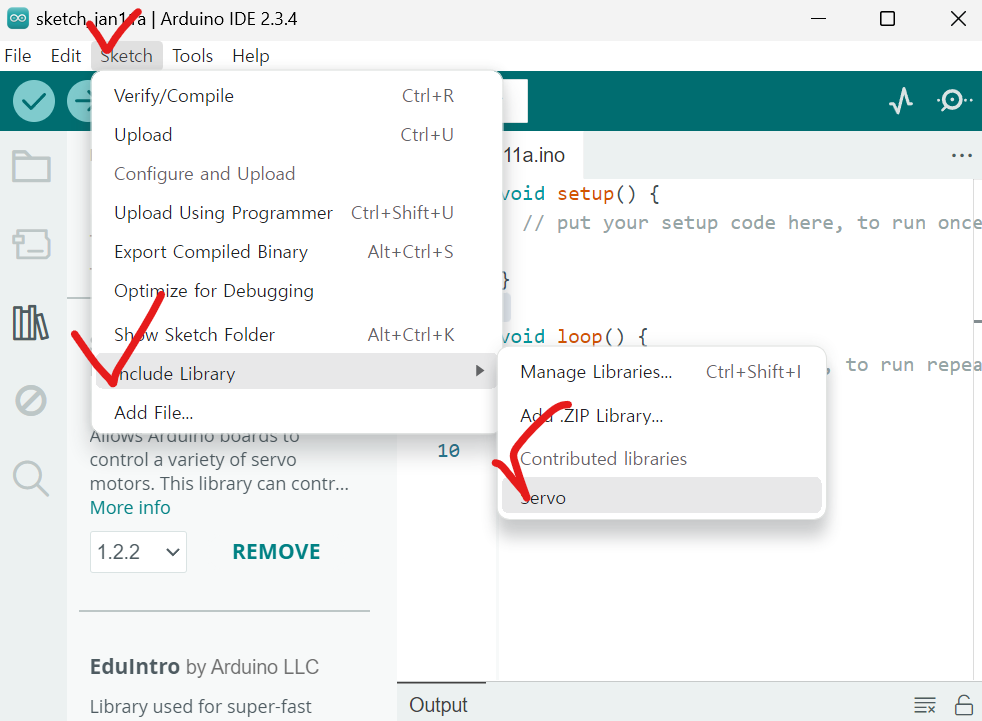This screenshot has height=721, width=982.
Task: Open the Serial Monitor icon
Action: 954,100
